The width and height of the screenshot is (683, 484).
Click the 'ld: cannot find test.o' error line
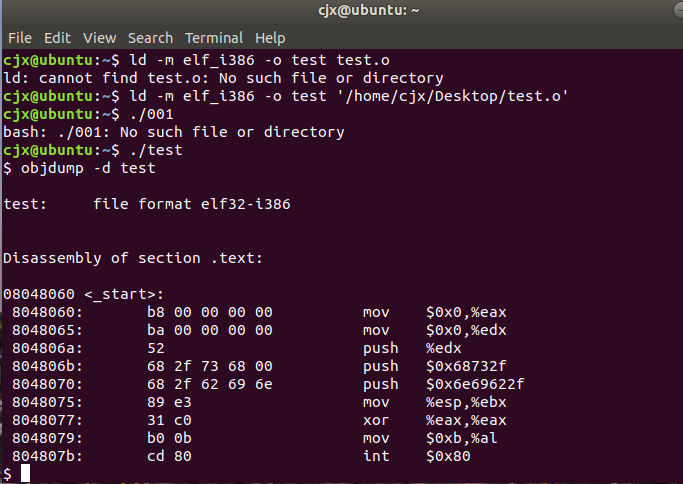[223, 78]
